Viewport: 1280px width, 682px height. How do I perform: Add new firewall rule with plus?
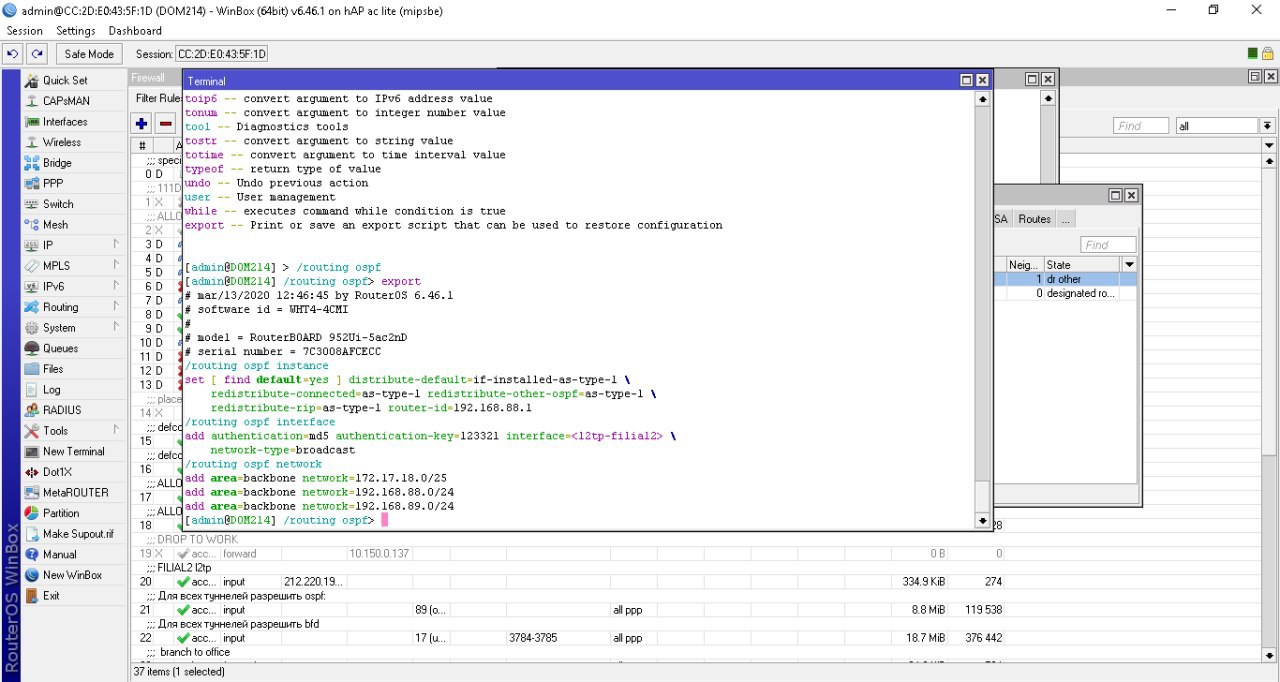point(142,124)
